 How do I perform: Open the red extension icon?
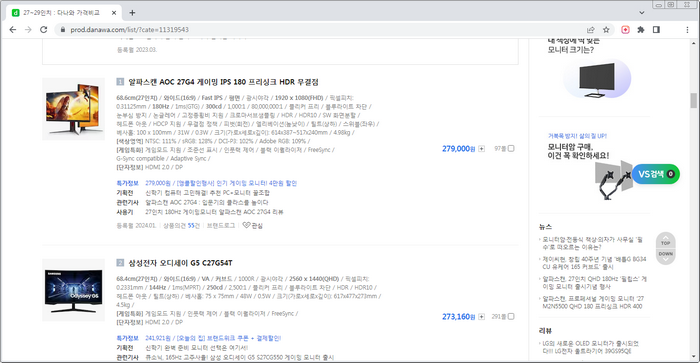[x=625, y=29]
